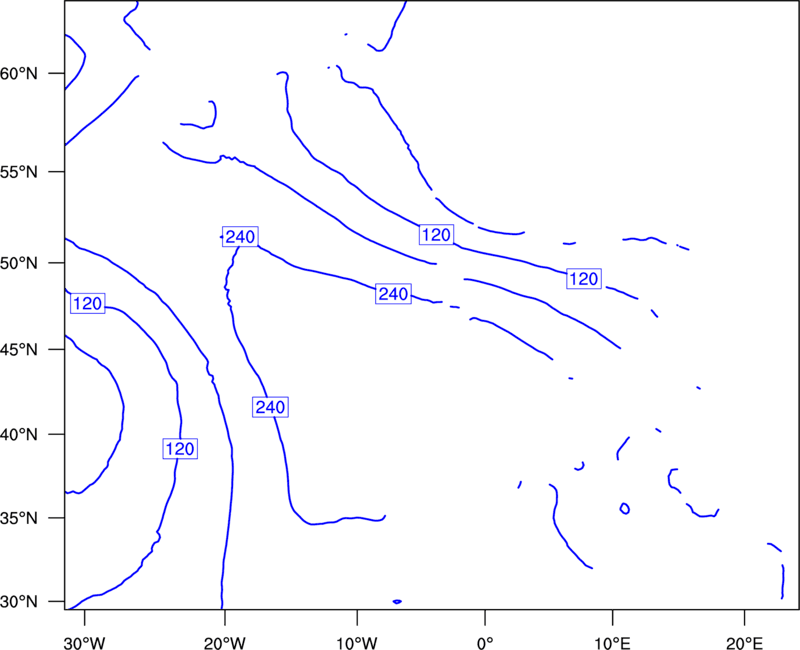
Task: Click the 40°N latitude label
Action: (x=19, y=435)
